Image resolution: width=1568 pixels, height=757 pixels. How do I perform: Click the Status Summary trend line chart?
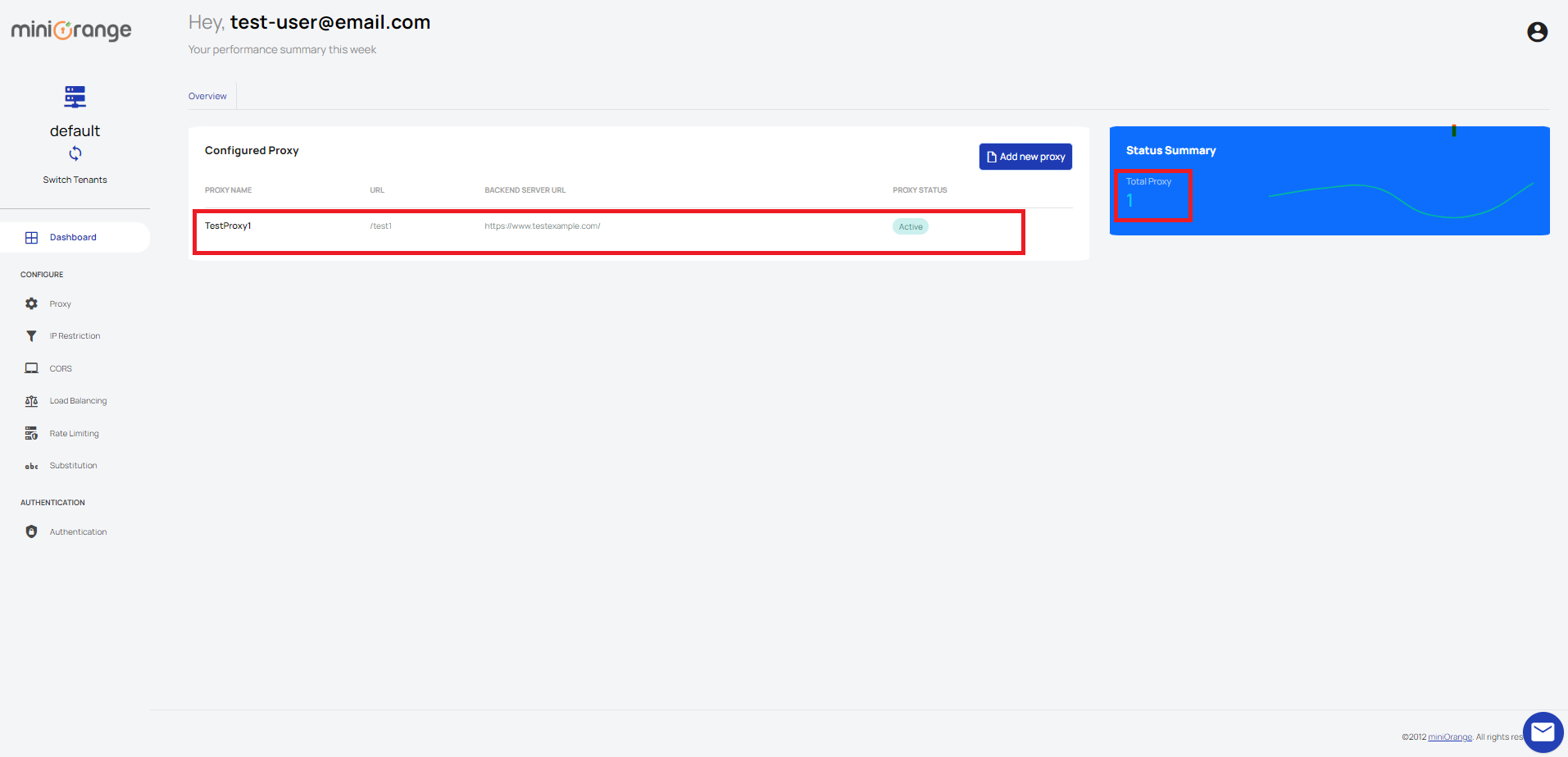click(1400, 200)
